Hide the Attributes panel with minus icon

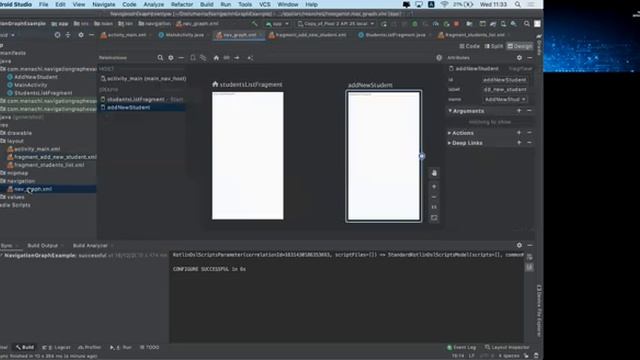pos(530,58)
